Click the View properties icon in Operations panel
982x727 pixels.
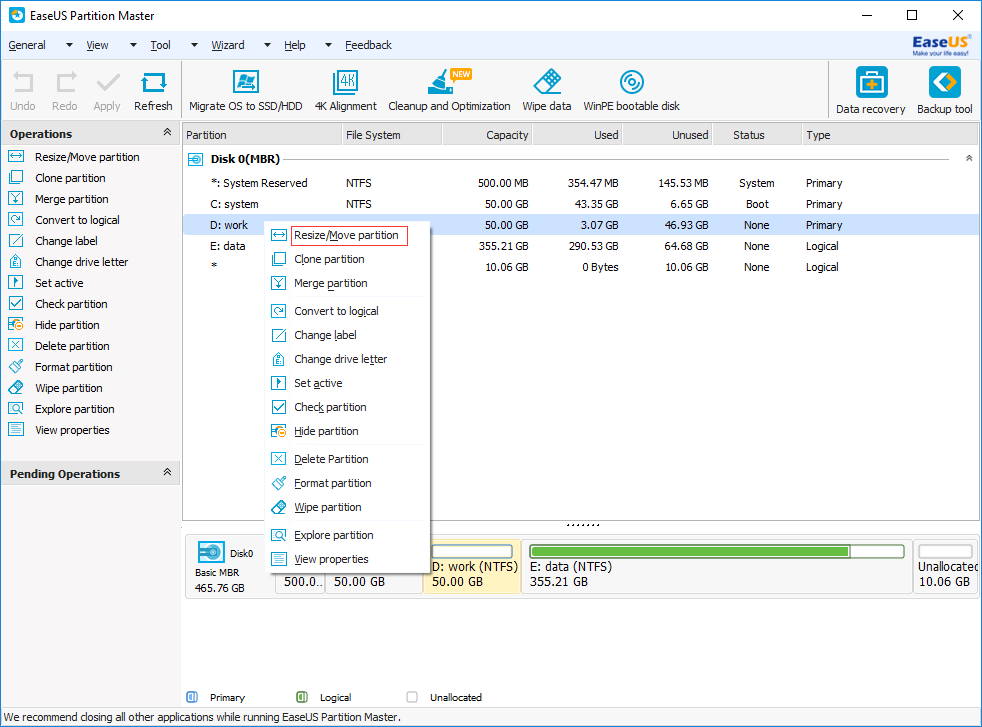pos(16,430)
